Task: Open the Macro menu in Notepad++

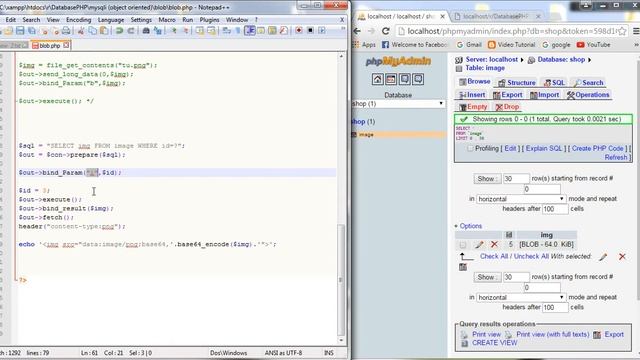Action: pos(167,20)
